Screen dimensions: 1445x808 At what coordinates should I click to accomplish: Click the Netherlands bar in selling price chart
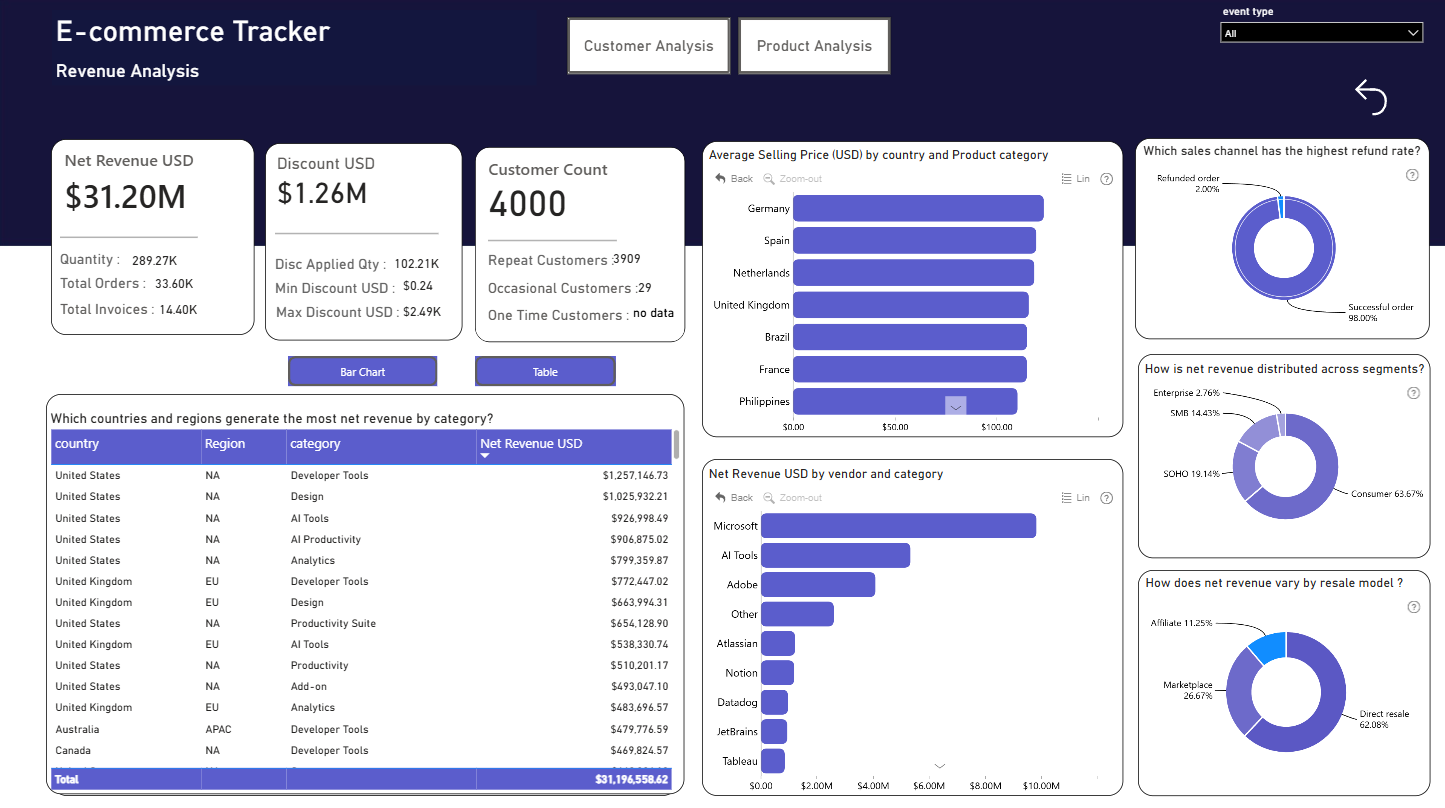pos(913,273)
